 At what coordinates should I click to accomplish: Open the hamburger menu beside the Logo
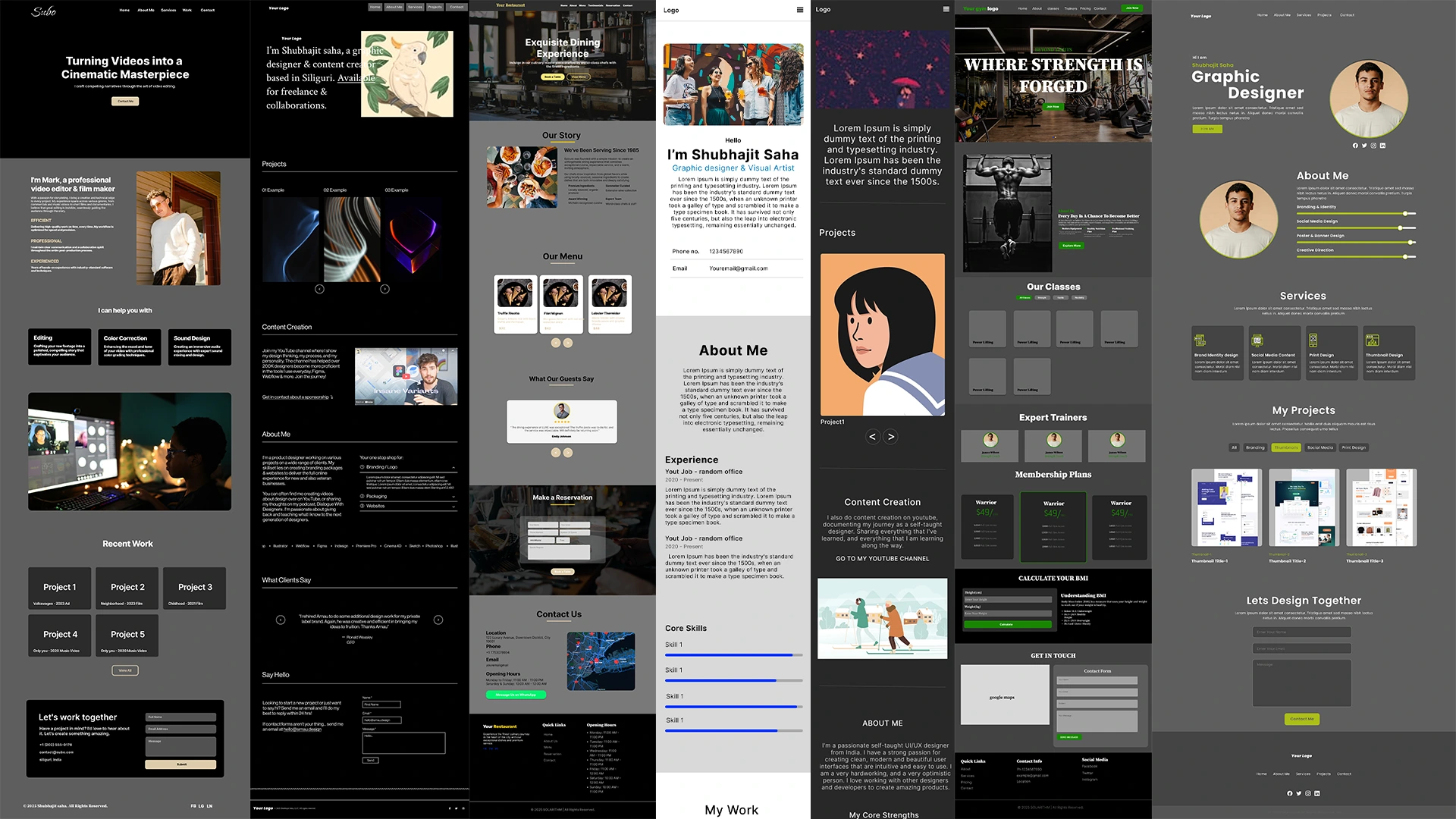pos(802,10)
